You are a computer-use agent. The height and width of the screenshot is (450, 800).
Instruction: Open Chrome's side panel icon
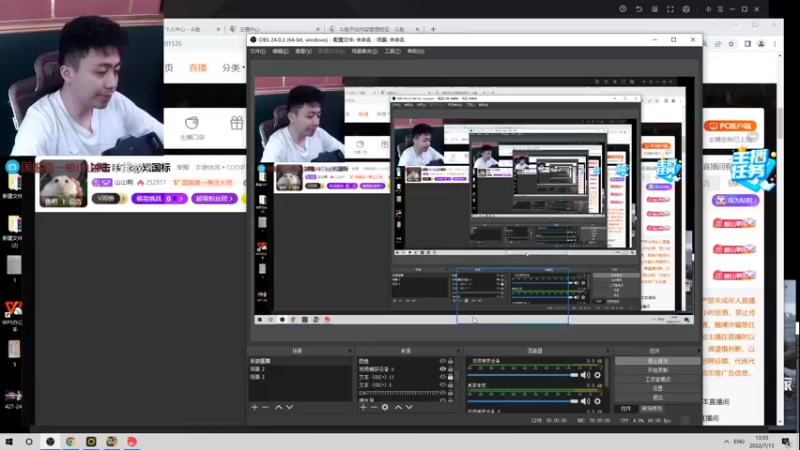pyautogui.click(x=747, y=44)
